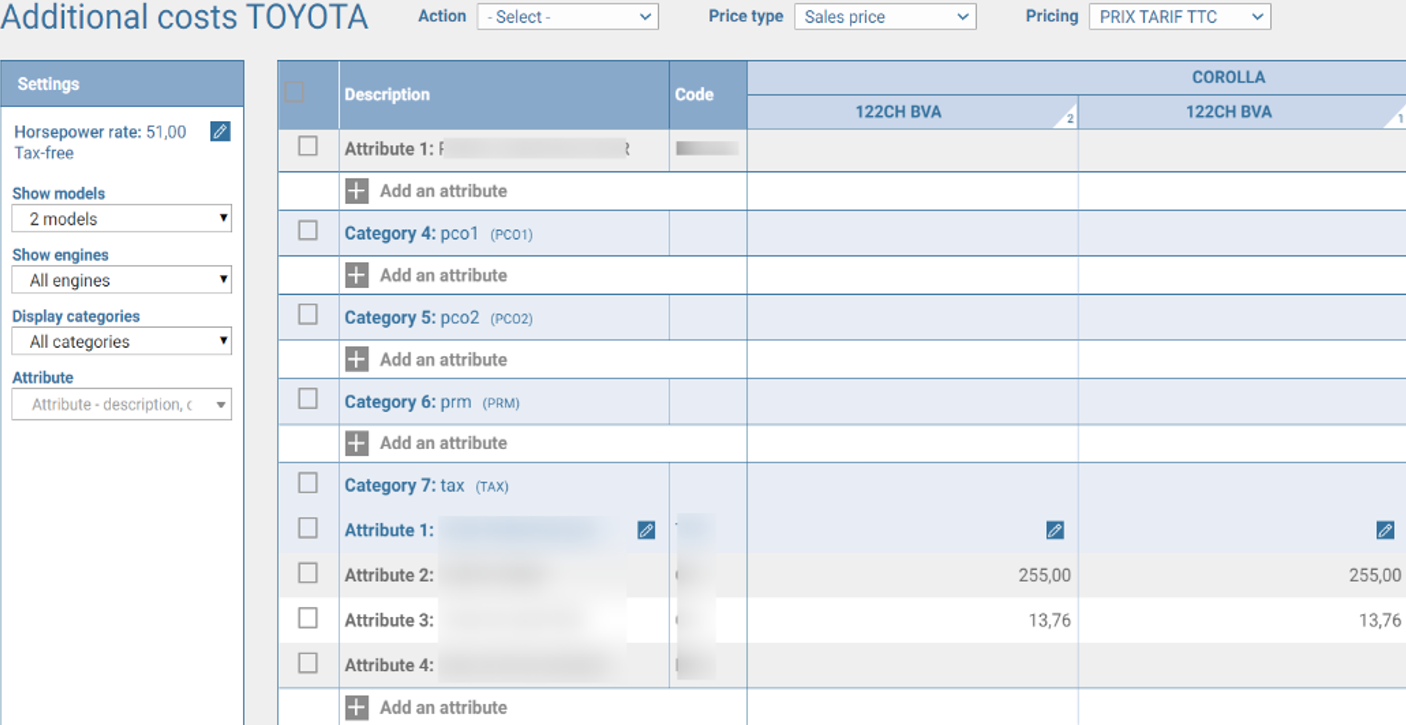Select the tax Attribute 2 label
This screenshot has height=725, width=1406.
click(x=389, y=575)
